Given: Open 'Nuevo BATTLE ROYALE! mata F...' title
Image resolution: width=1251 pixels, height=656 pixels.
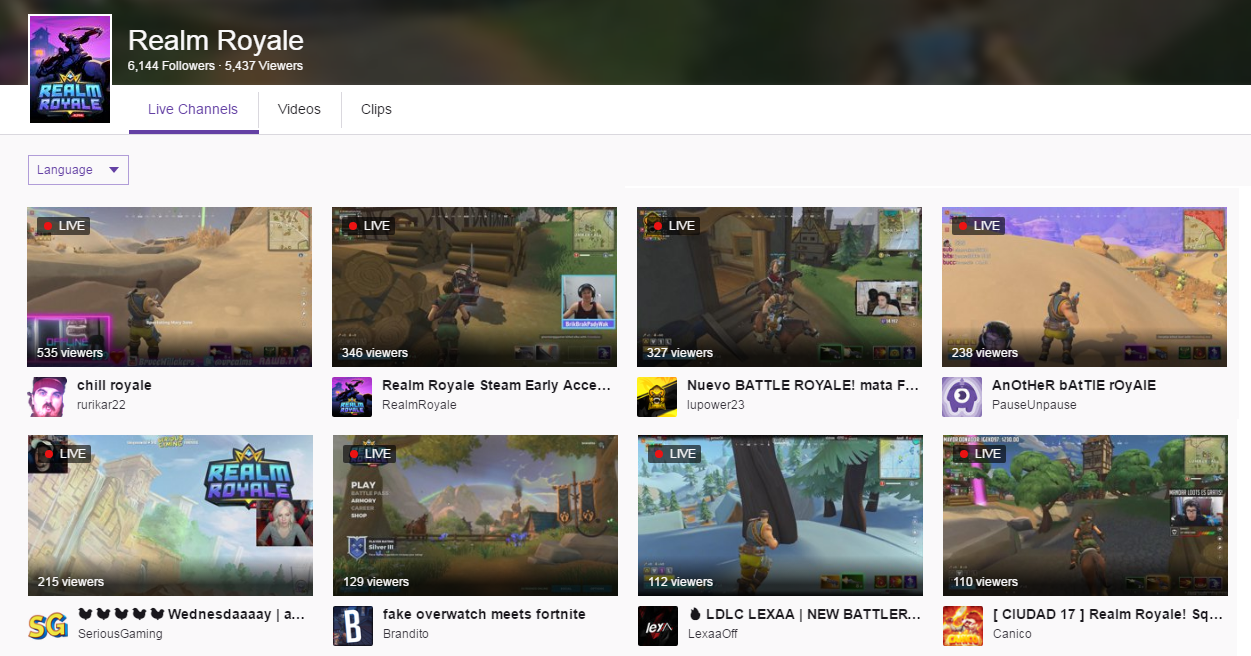Looking at the screenshot, I should pyautogui.click(x=802, y=385).
